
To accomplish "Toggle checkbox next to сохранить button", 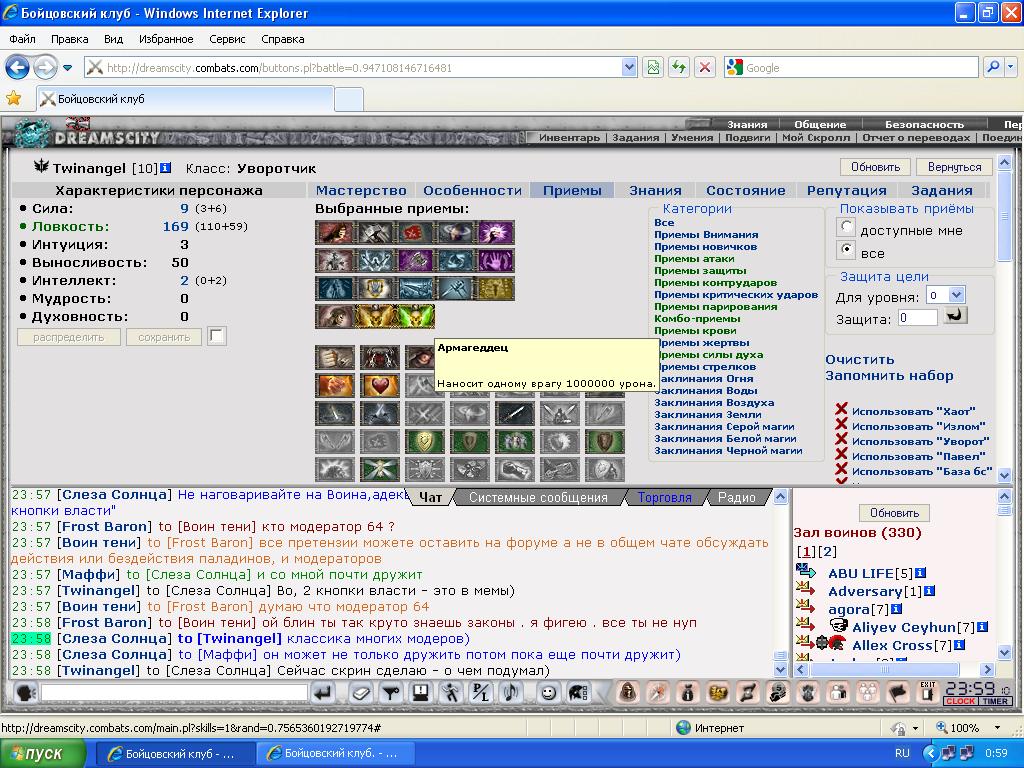I will point(217,336).
